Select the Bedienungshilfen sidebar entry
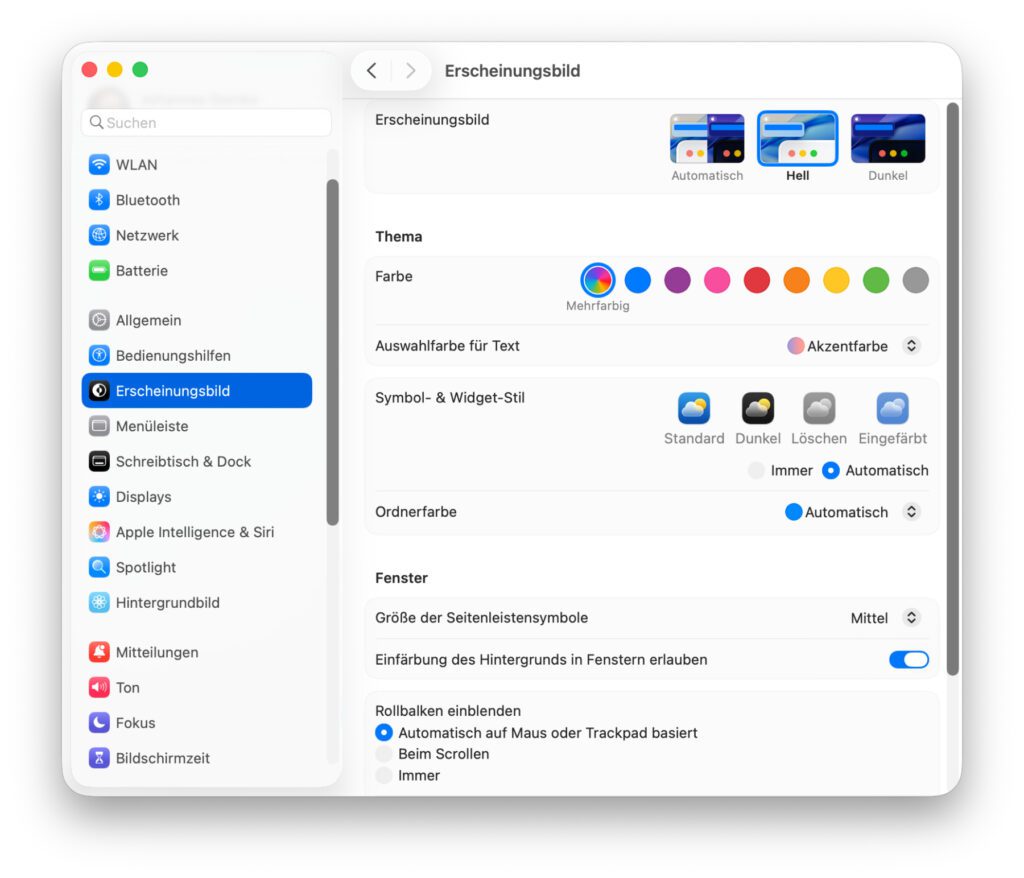The width and height of the screenshot is (1024, 878). point(172,355)
